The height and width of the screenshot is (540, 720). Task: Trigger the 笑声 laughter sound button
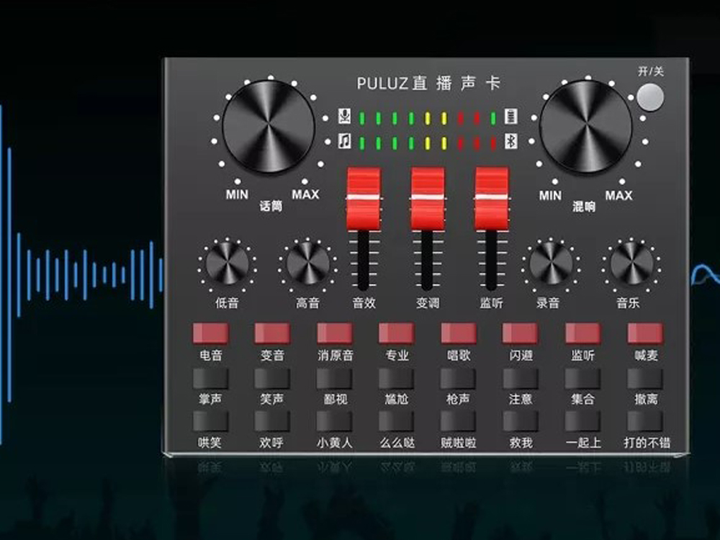pyautogui.click(x=273, y=378)
